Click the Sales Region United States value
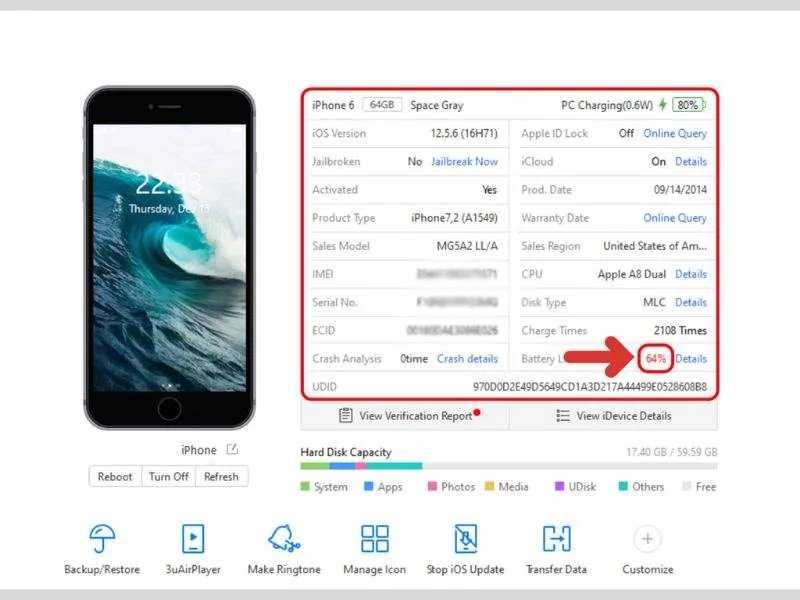 coord(655,246)
